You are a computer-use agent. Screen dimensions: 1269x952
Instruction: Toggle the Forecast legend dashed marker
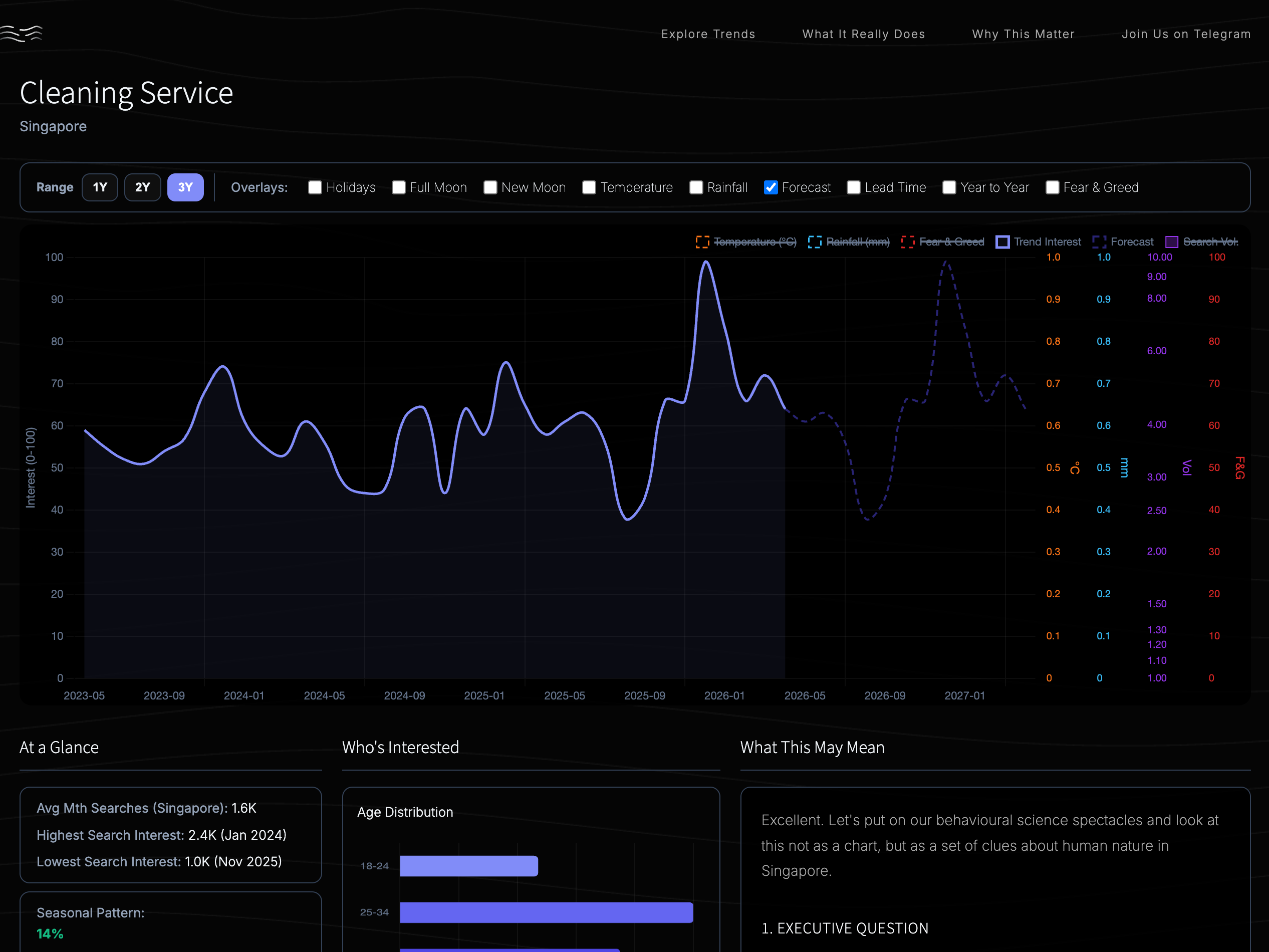1100,242
